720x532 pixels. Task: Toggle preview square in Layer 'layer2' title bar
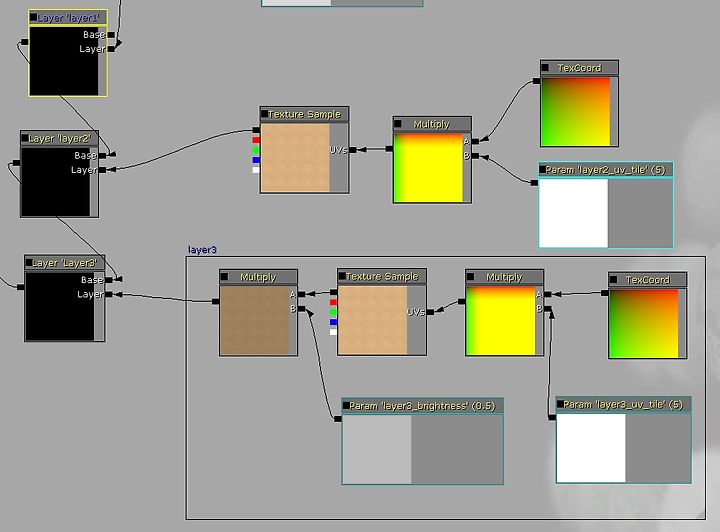point(25,138)
